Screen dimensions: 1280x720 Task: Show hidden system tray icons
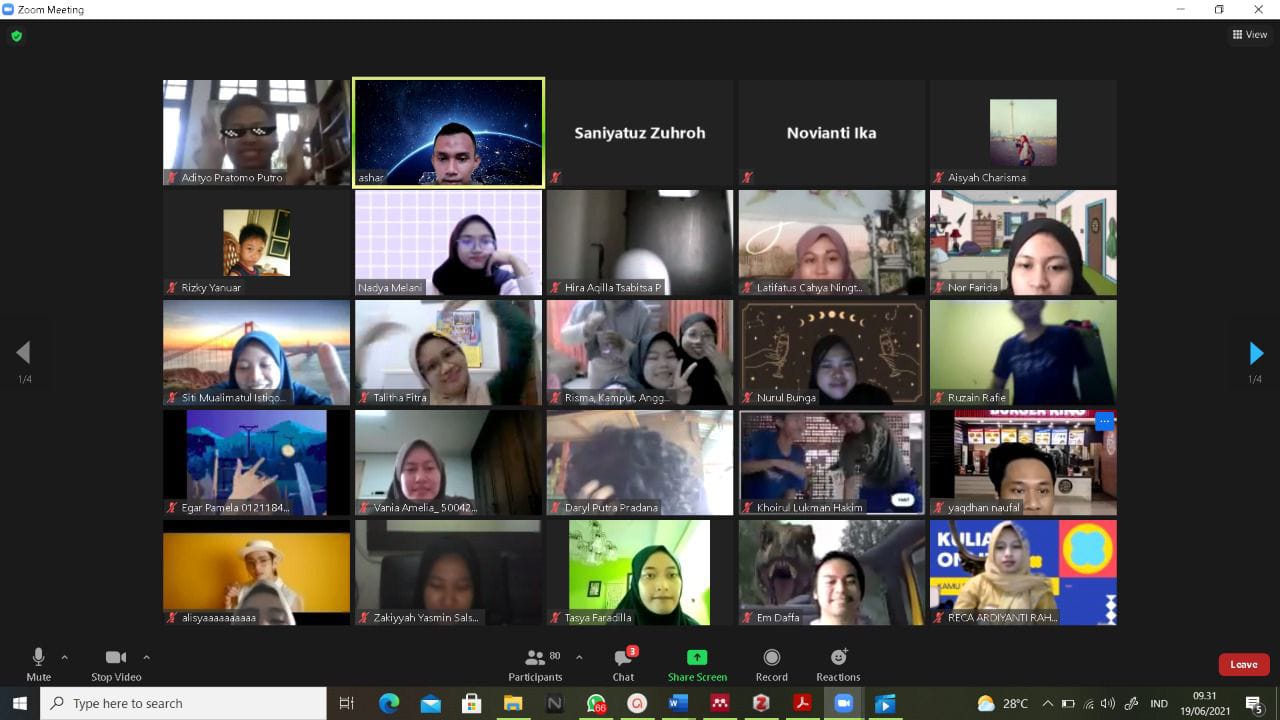[x=1047, y=703]
